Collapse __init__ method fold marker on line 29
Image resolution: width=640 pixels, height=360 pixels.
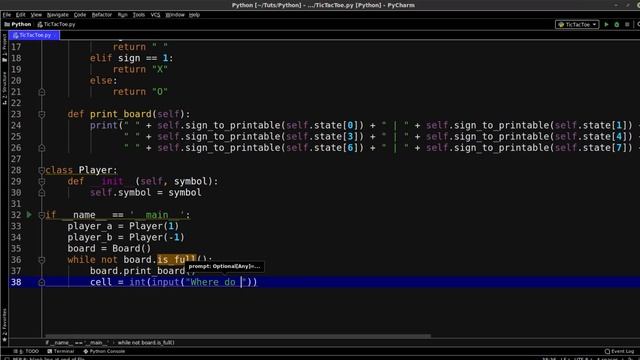pos(41,181)
